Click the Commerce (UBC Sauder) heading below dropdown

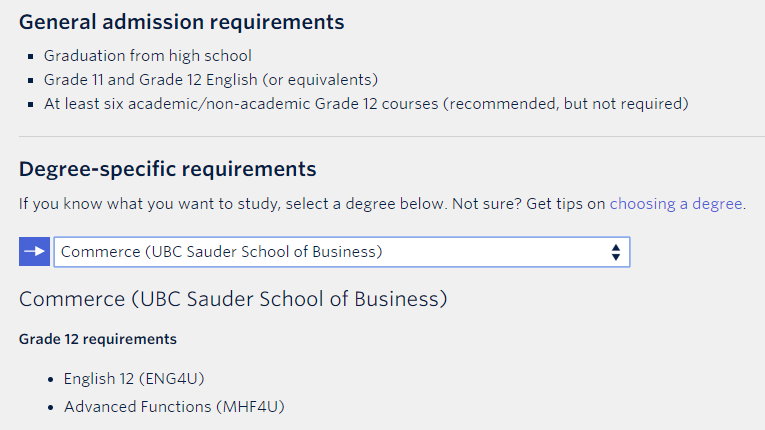pyautogui.click(x=233, y=298)
